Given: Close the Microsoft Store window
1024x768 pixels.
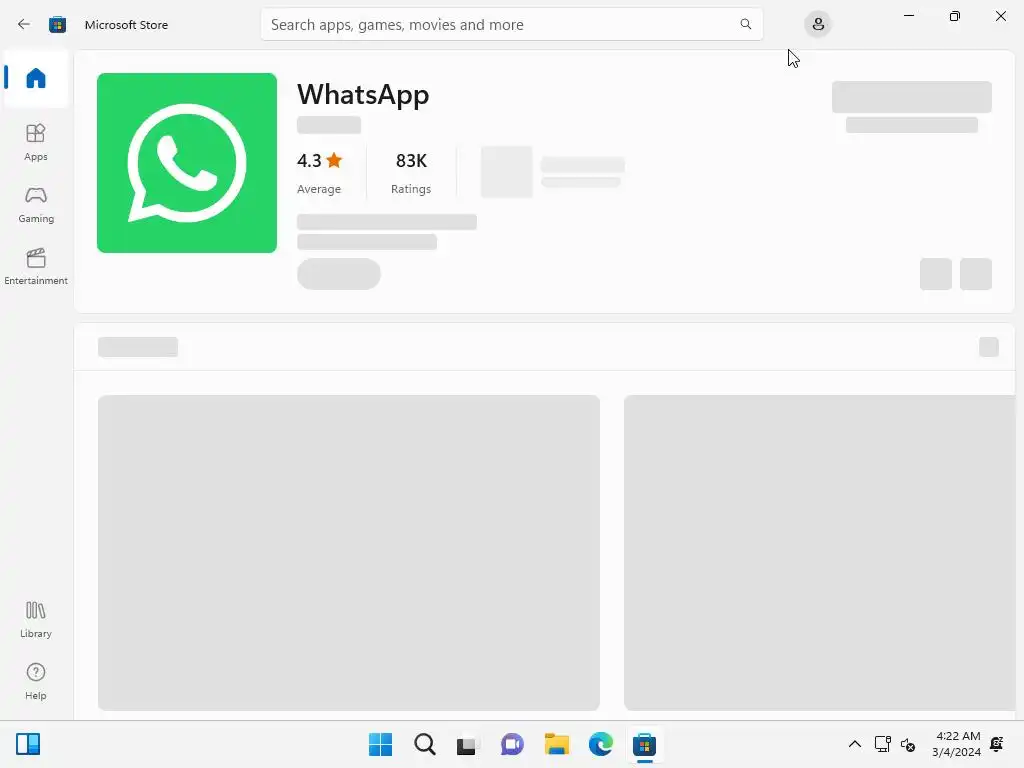Looking at the screenshot, I should pyautogui.click(x=1000, y=16).
